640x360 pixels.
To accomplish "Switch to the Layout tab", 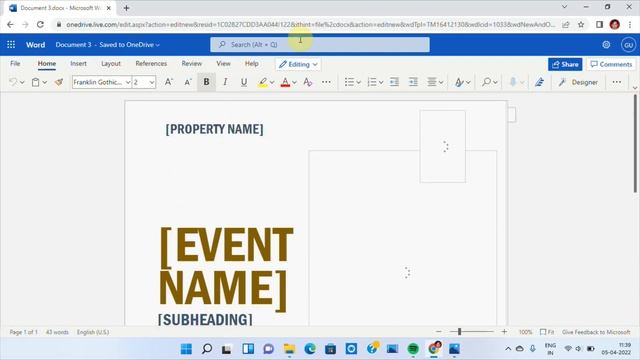I will 111,64.
